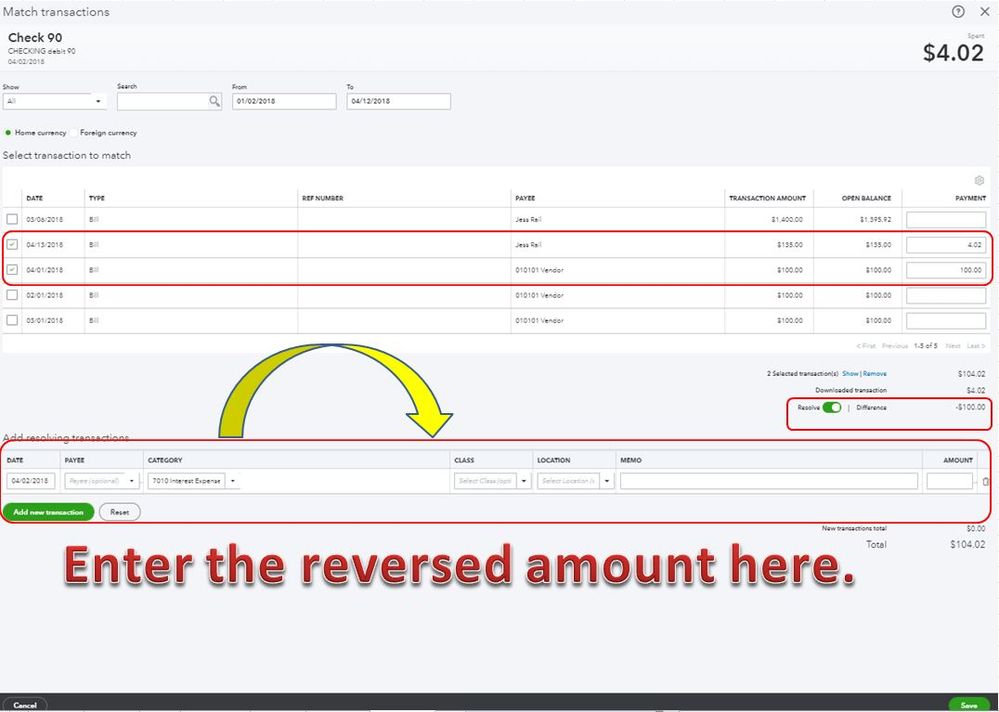Click the payment field for 02/01/2018 bill
The width and height of the screenshot is (999, 712).
coord(946,295)
